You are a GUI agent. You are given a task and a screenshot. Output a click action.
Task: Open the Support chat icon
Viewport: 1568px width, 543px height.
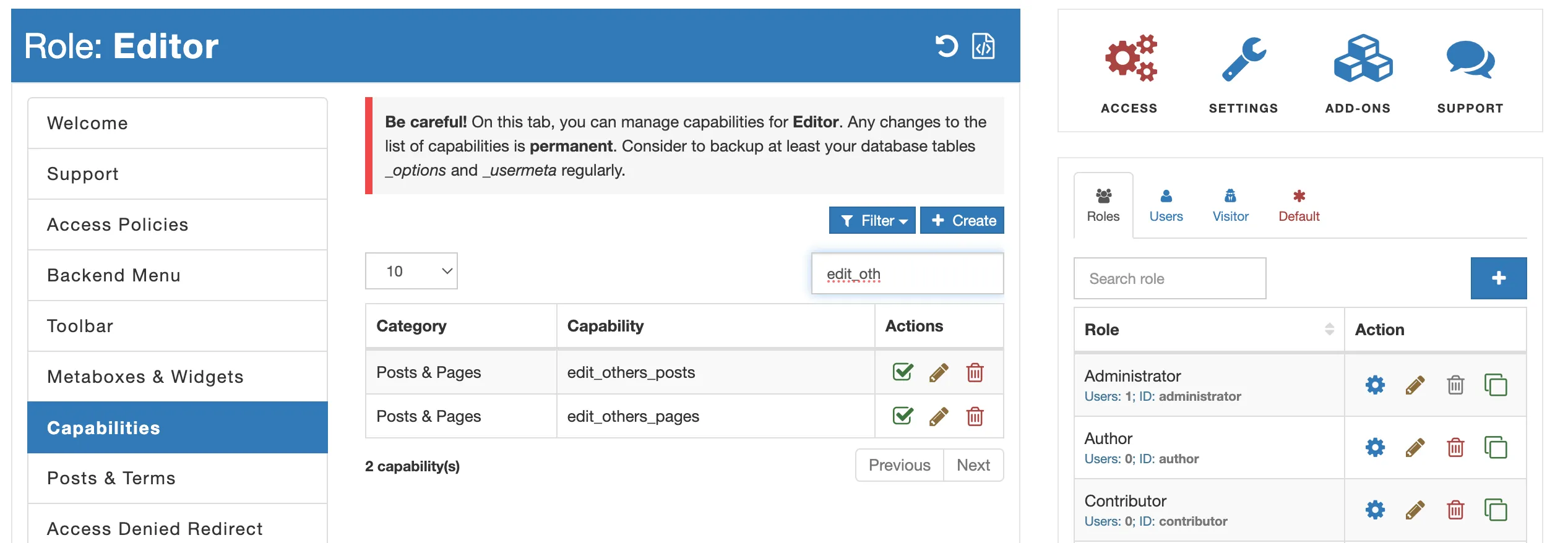coord(1471,59)
